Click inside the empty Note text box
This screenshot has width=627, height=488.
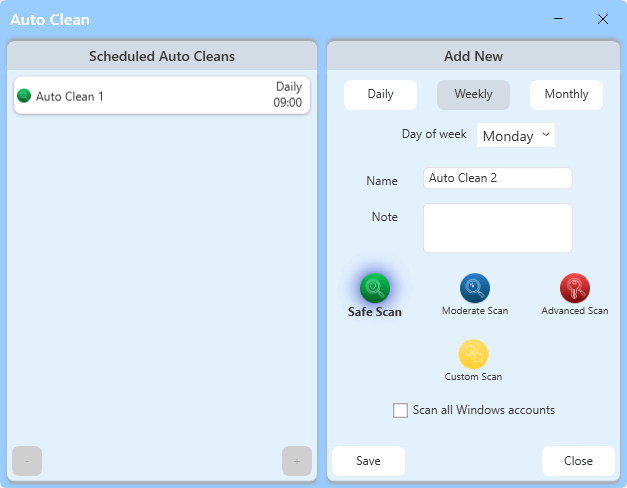pos(497,228)
